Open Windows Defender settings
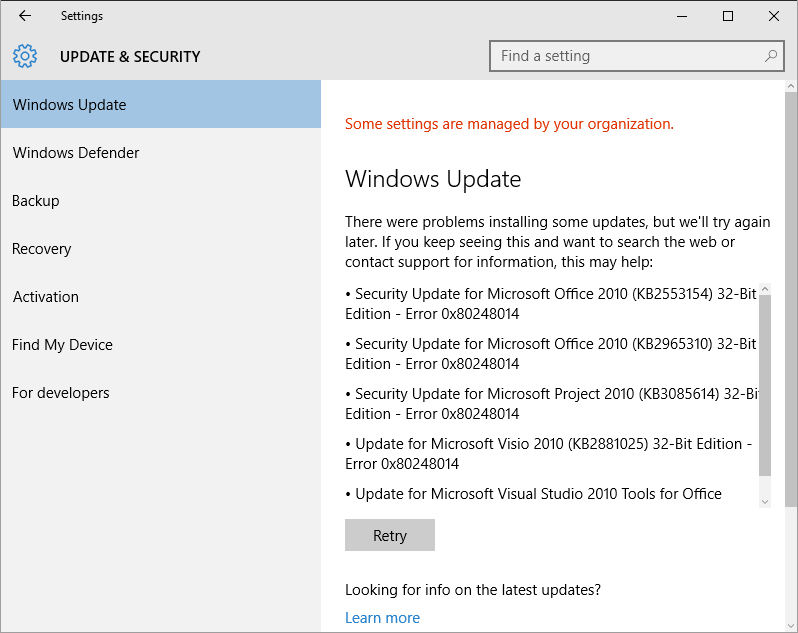The image size is (798, 633). tap(161, 153)
